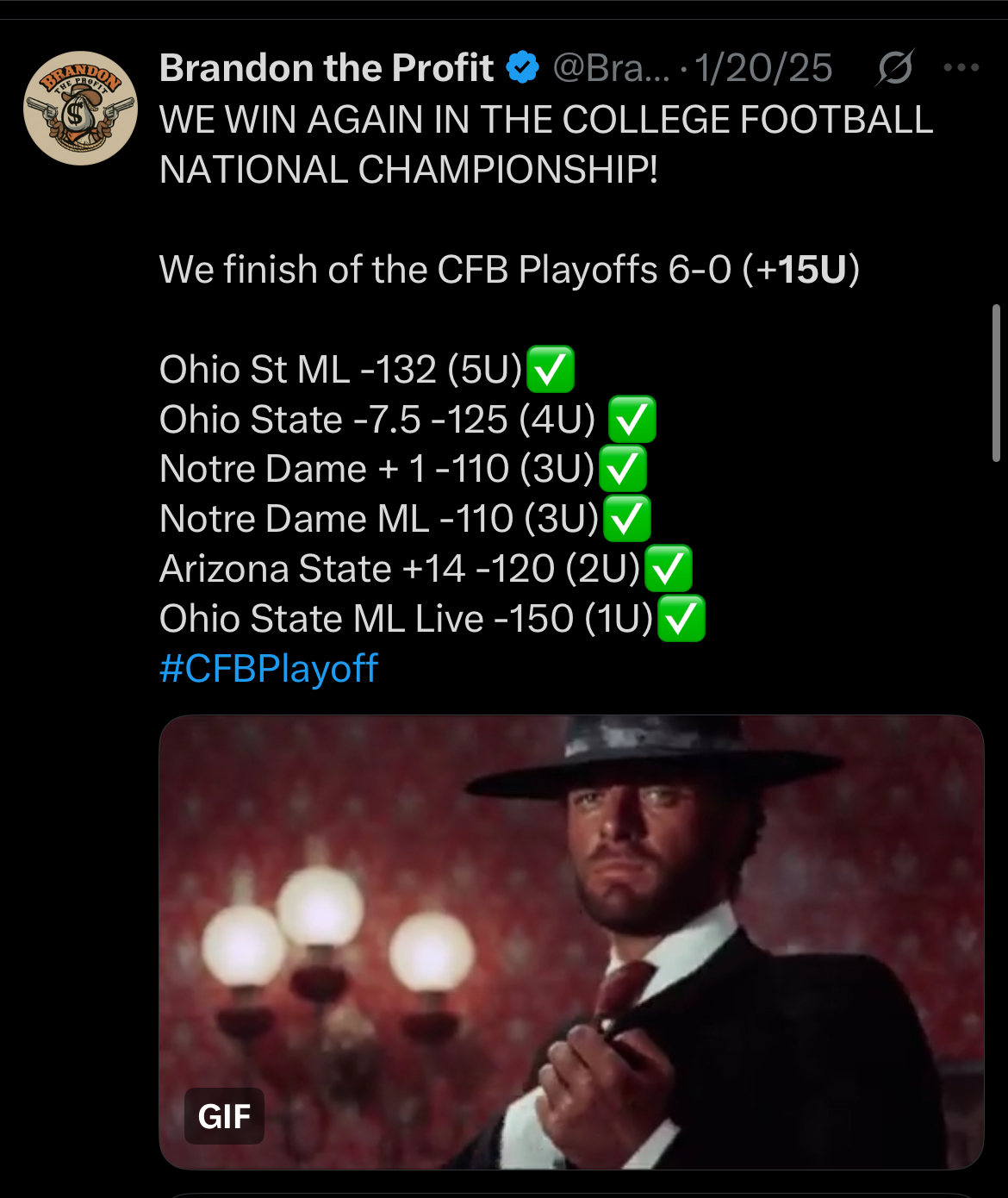The width and height of the screenshot is (1008, 1198).
Task: Tap the check mark after Notre Dame + 1
Action: click(622, 470)
